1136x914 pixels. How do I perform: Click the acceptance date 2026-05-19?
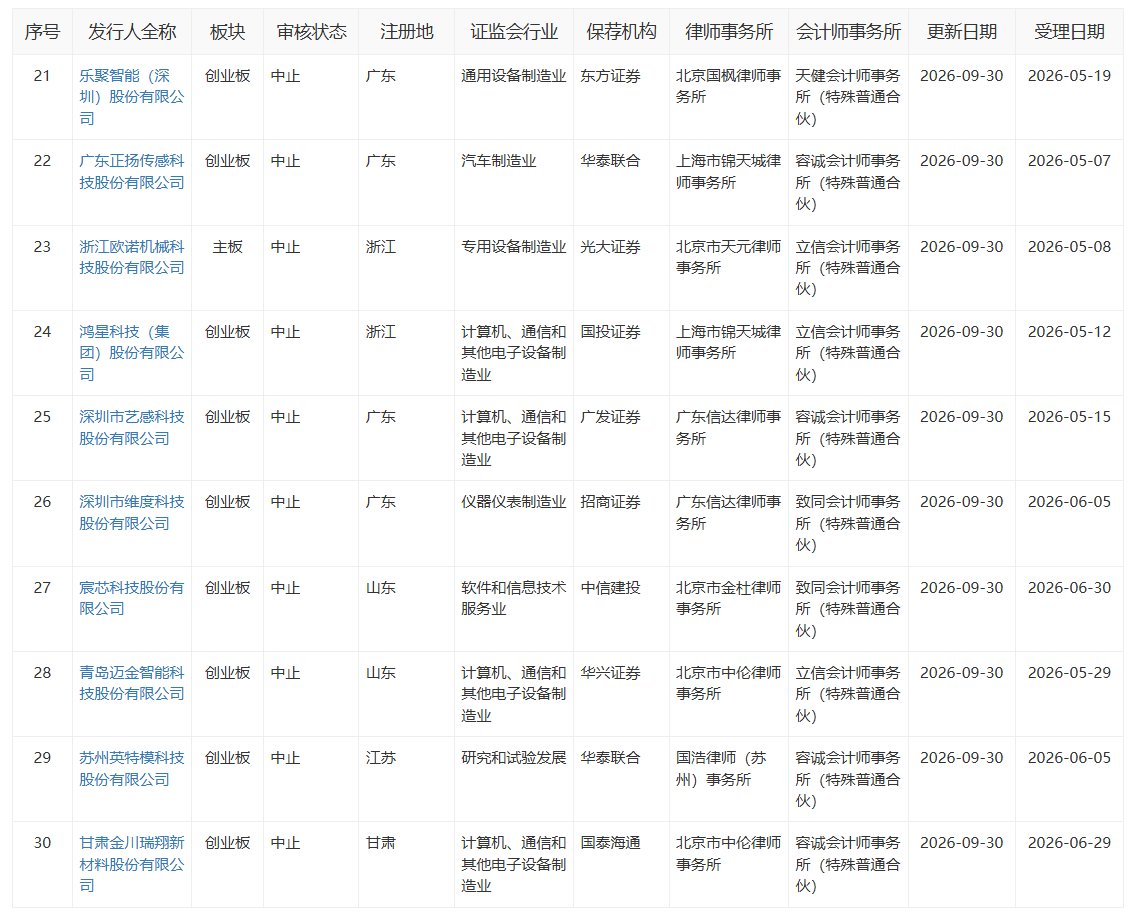click(1069, 76)
